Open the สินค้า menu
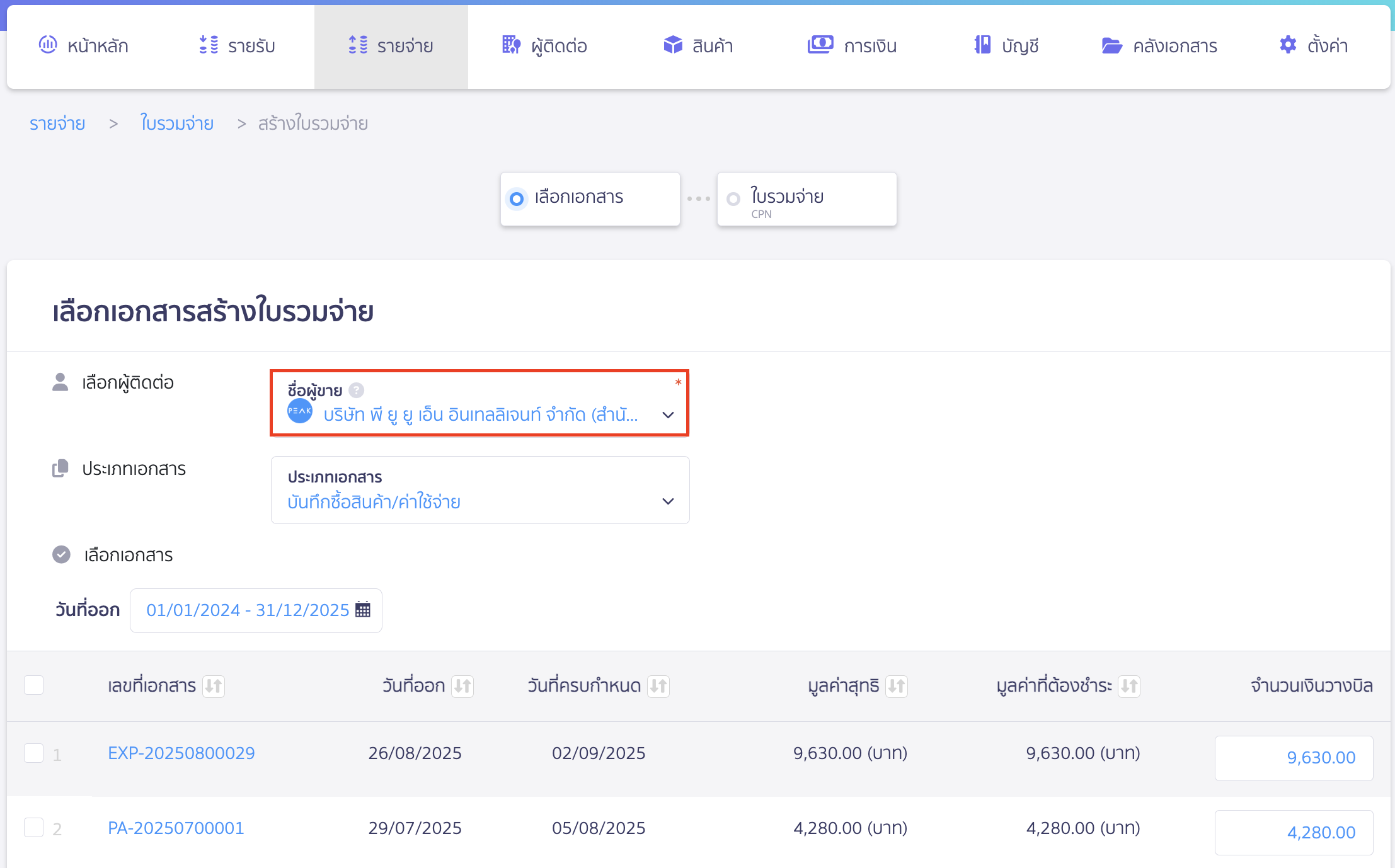Image resolution: width=1395 pixels, height=868 pixels. tap(698, 45)
